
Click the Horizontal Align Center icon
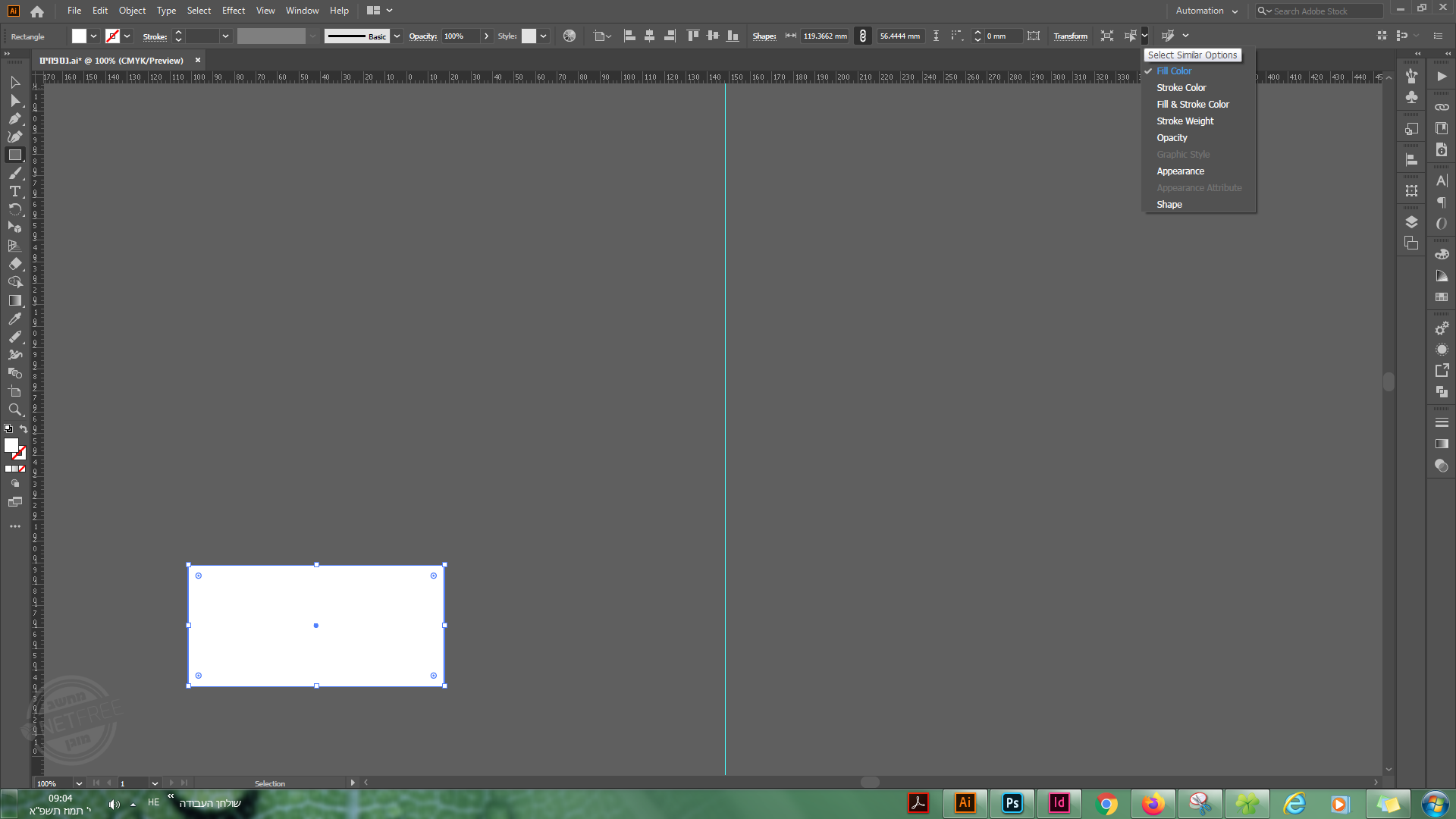pos(649,36)
